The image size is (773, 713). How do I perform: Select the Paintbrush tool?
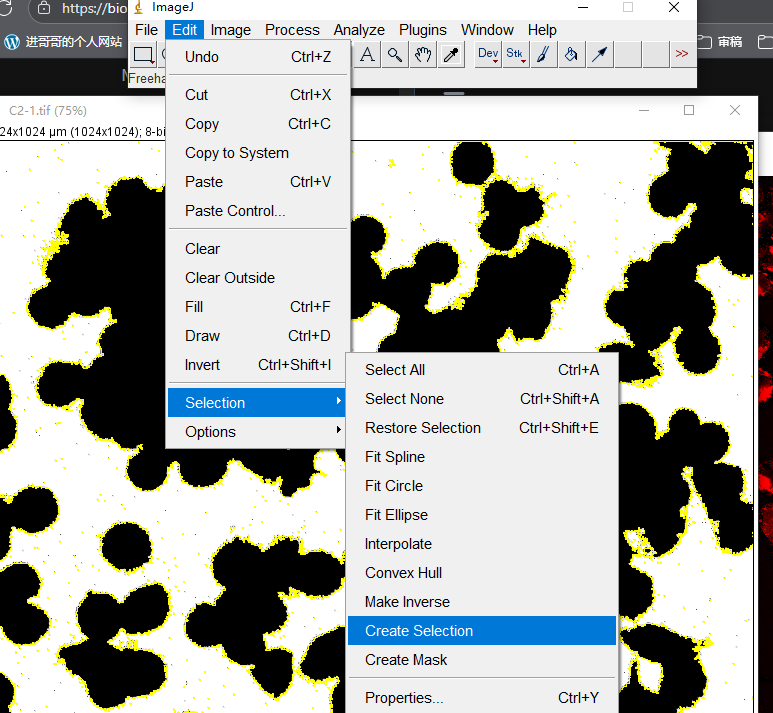543,54
